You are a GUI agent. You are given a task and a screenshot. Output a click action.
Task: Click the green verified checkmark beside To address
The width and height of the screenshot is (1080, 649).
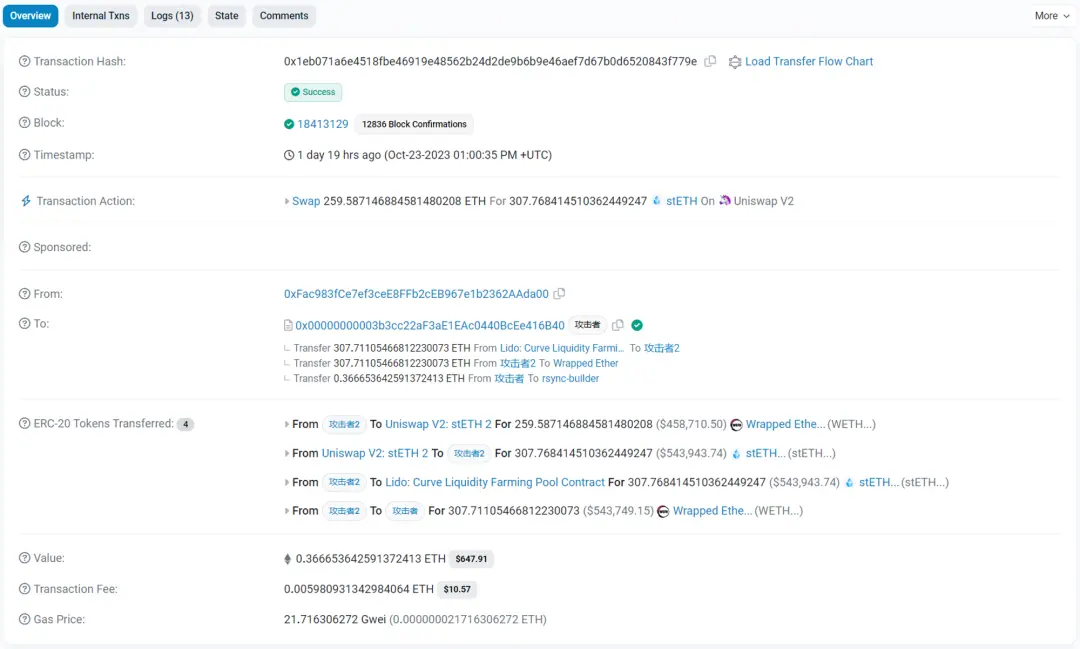point(637,325)
